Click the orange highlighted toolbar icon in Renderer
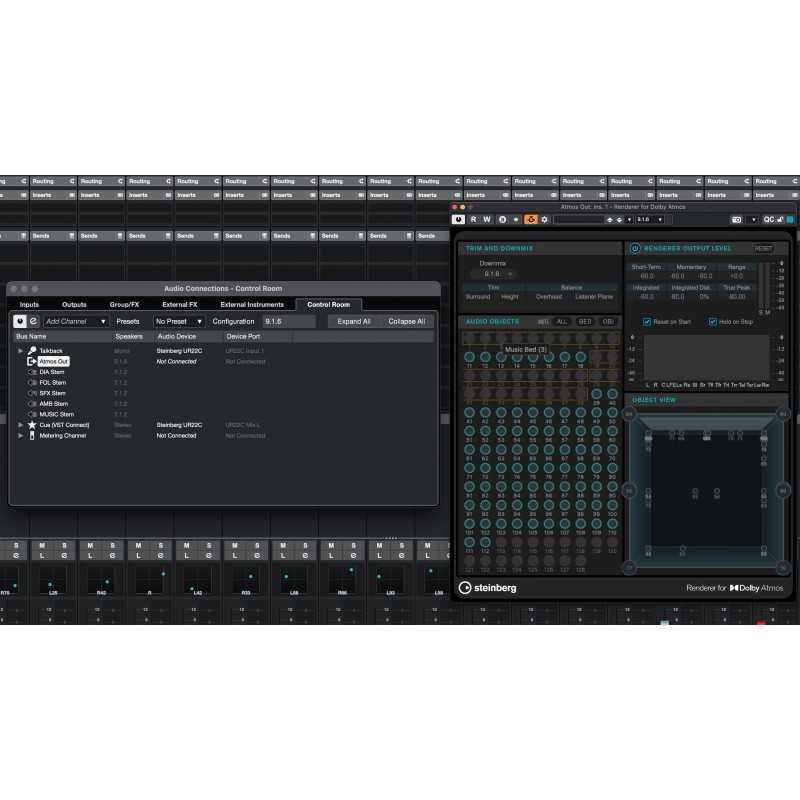This screenshot has width=800, height=800. [x=531, y=219]
